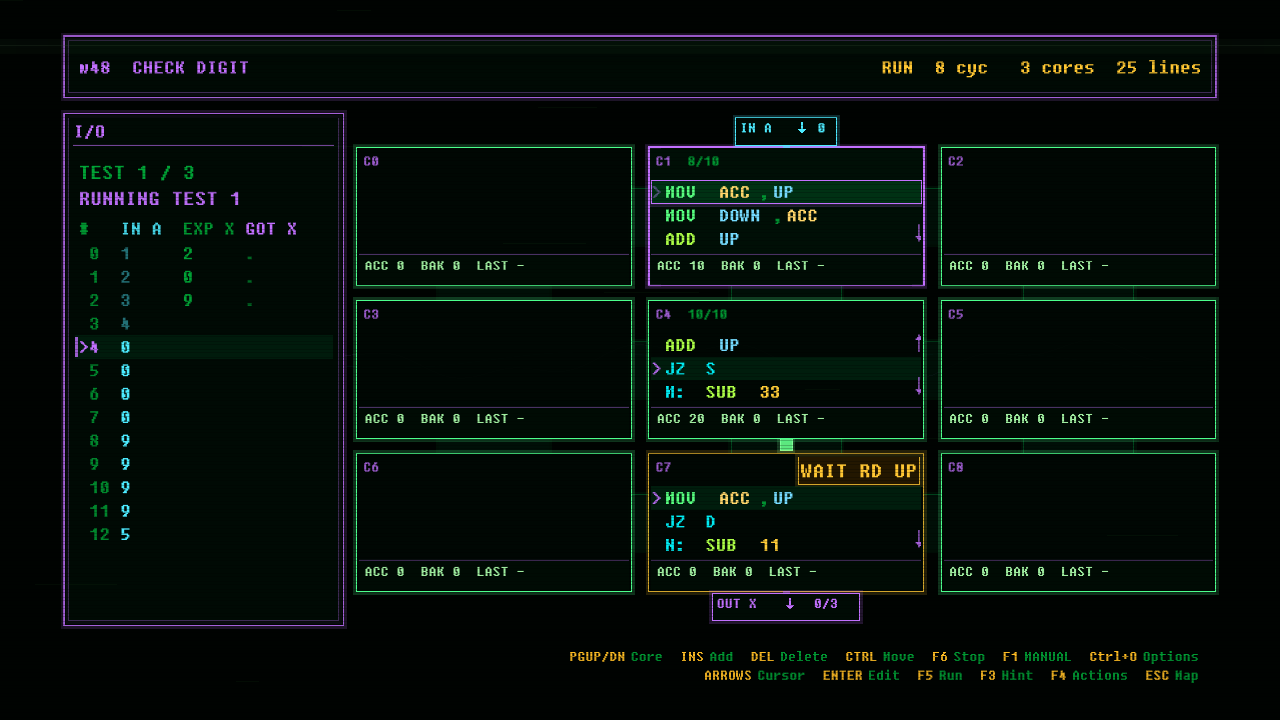Select the N: SUB 33 line in C4

point(786,392)
